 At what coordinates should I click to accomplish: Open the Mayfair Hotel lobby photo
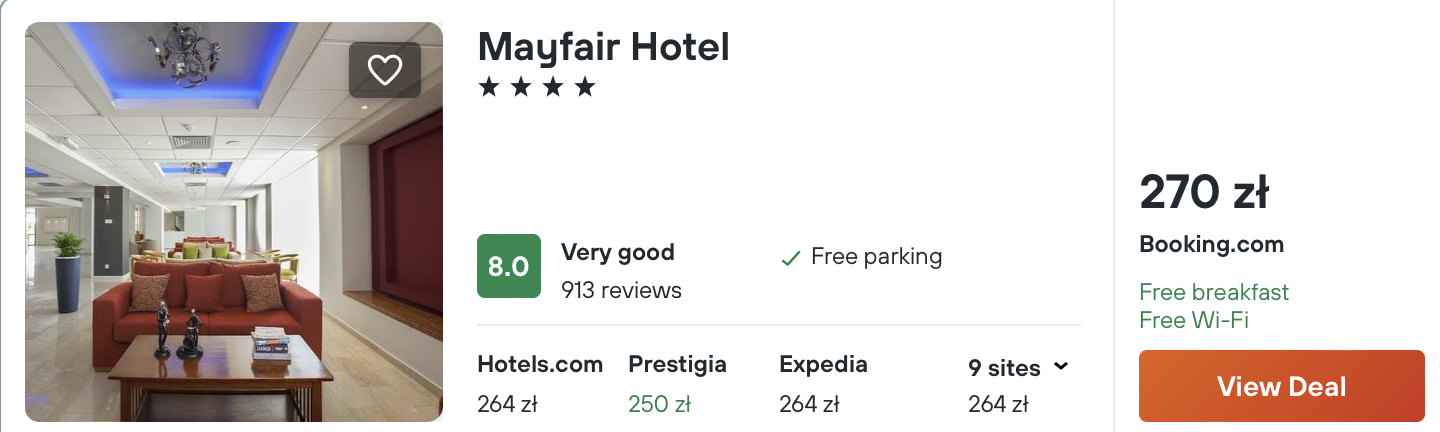coord(234,222)
